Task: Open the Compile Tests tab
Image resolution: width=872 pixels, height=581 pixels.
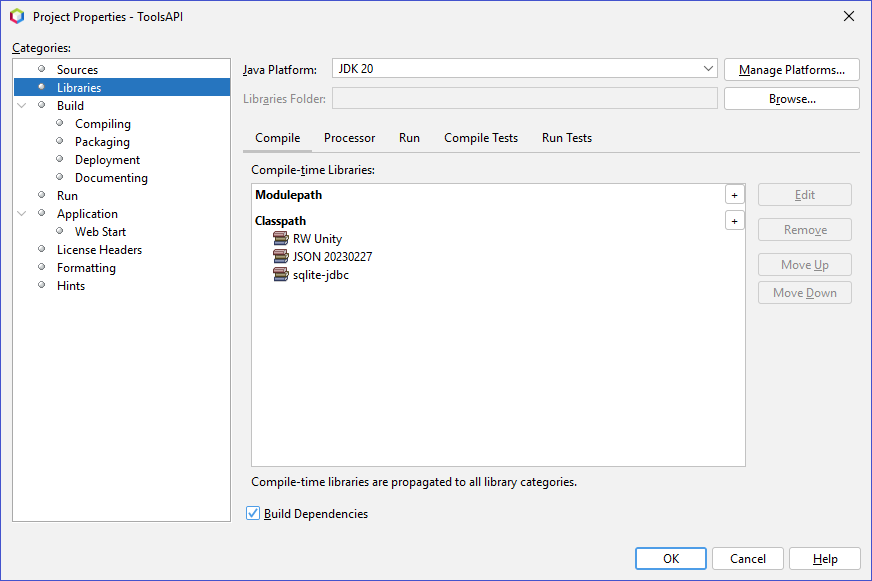Action: tap(481, 138)
